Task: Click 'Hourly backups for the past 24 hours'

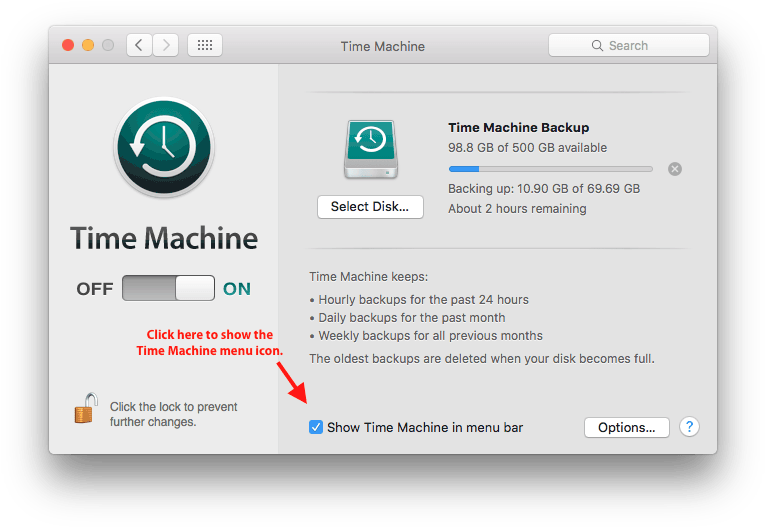Action: [x=423, y=300]
